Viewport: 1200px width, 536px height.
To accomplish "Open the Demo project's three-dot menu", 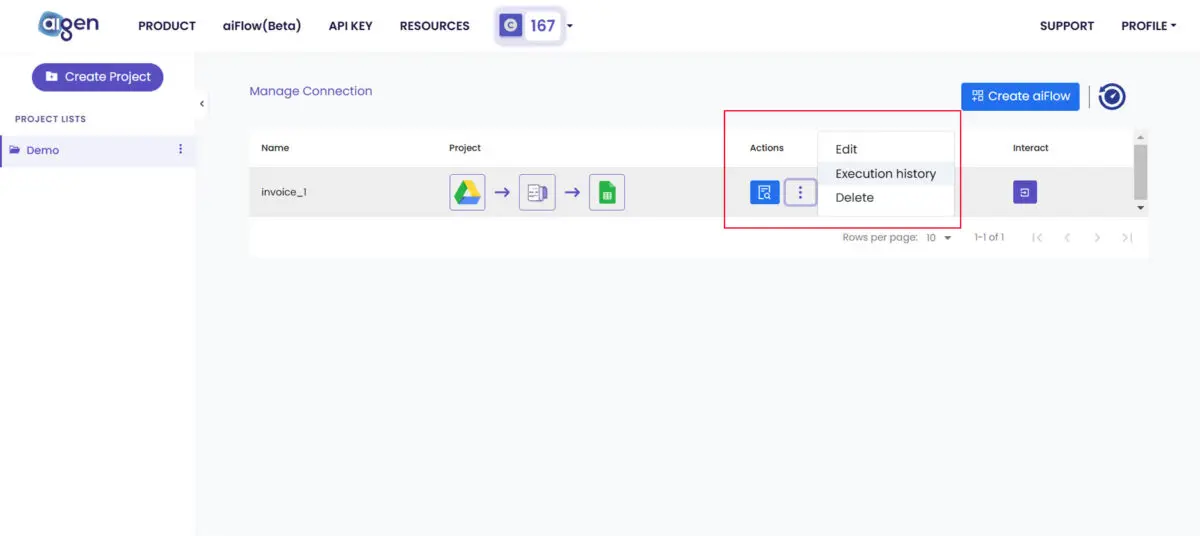I will 180,149.
